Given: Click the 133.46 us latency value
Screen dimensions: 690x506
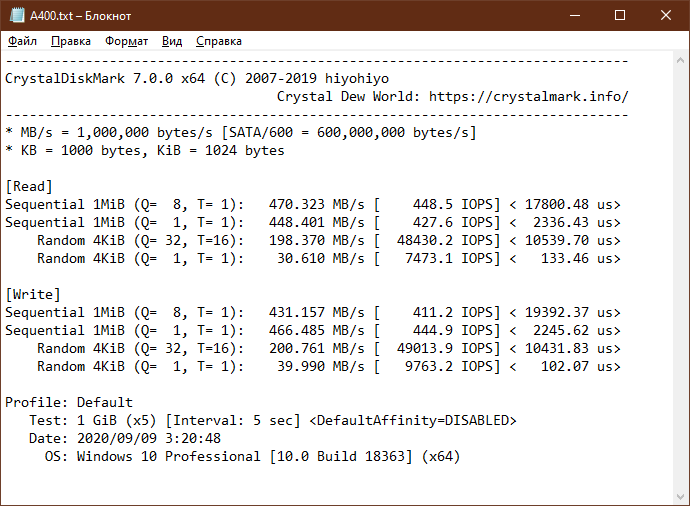Looking at the screenshot, I should [x=576, y=258].
